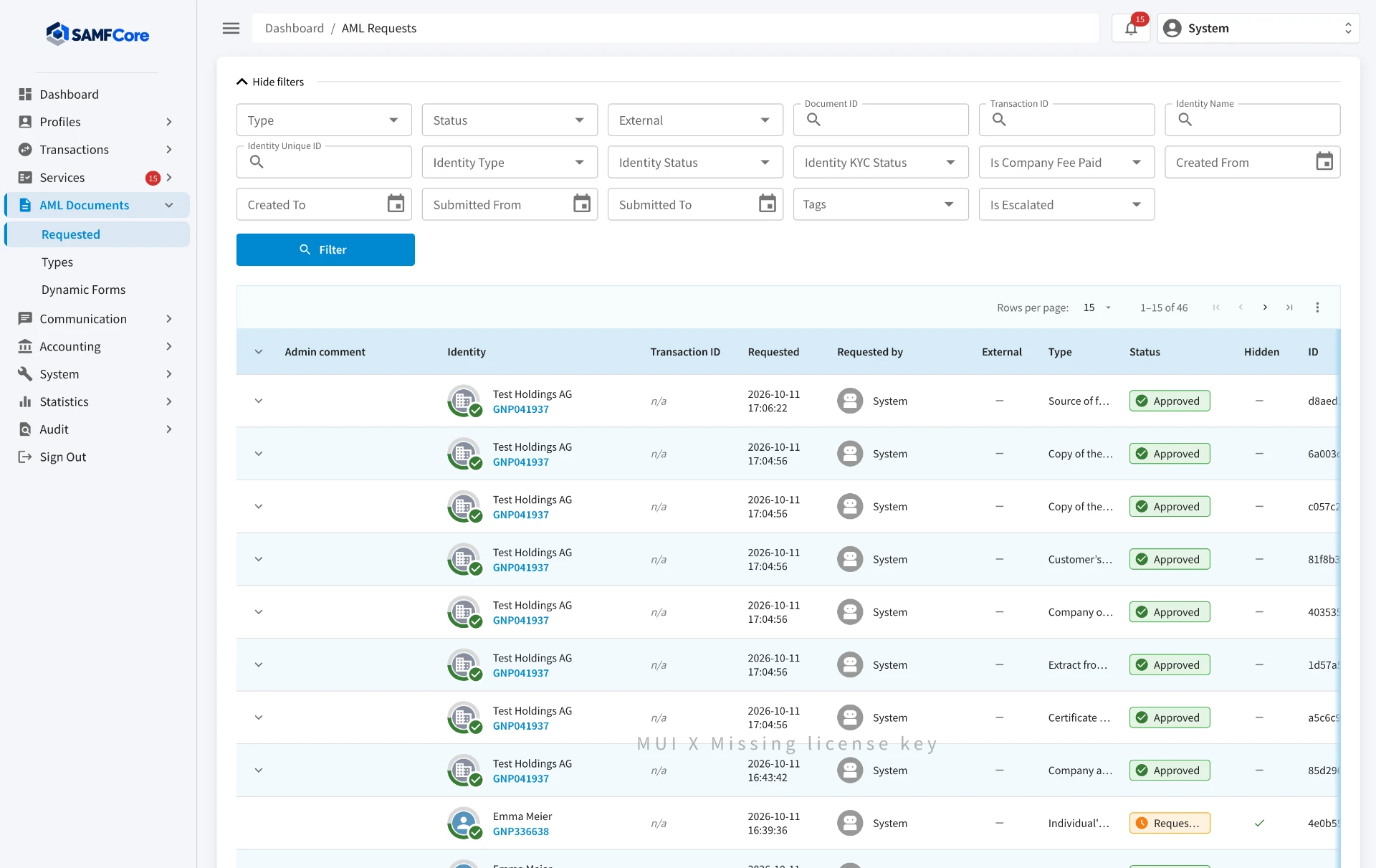Open Communication sidebar menu

click(x=97, y=318)
